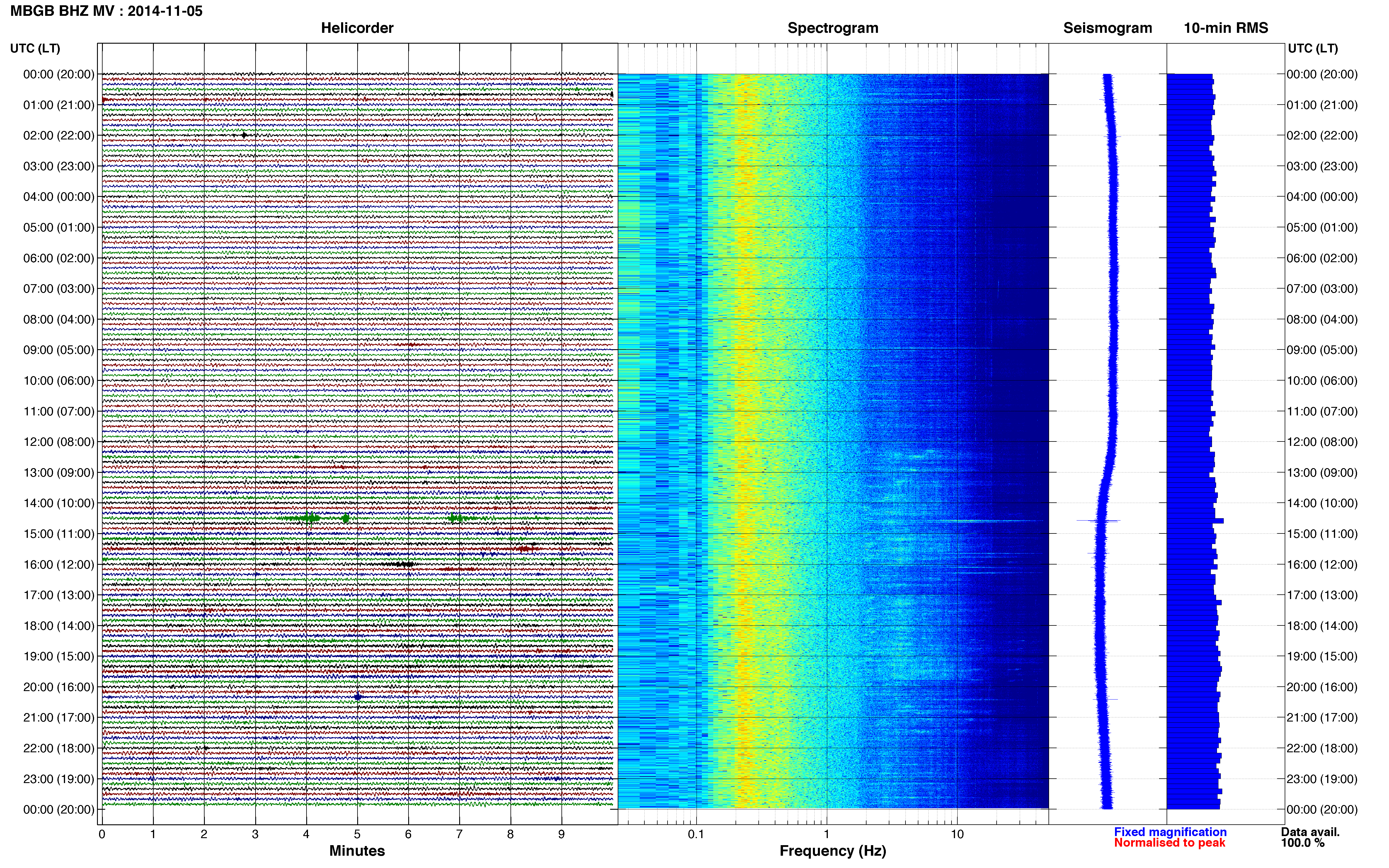This screenshot has width=1389, height=868.
Task: Click left-axis time '14:00 (10:00)'
Action: click(x=59, y=504)
